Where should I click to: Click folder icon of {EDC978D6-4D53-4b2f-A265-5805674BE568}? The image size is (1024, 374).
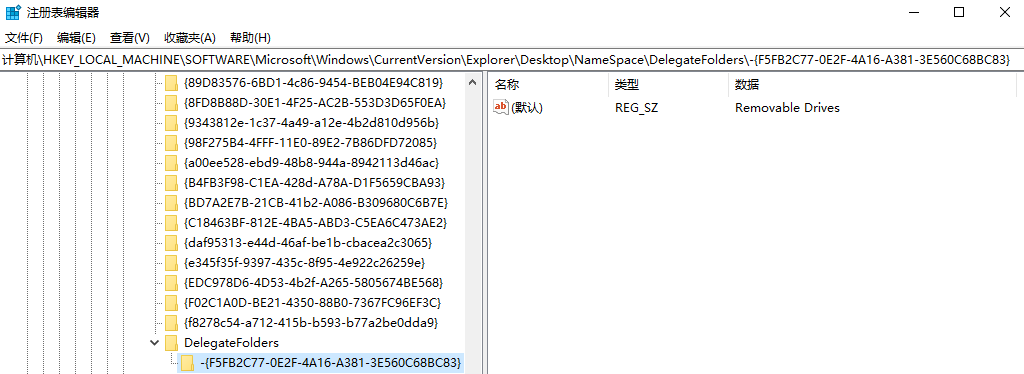[x=171, y=283]
